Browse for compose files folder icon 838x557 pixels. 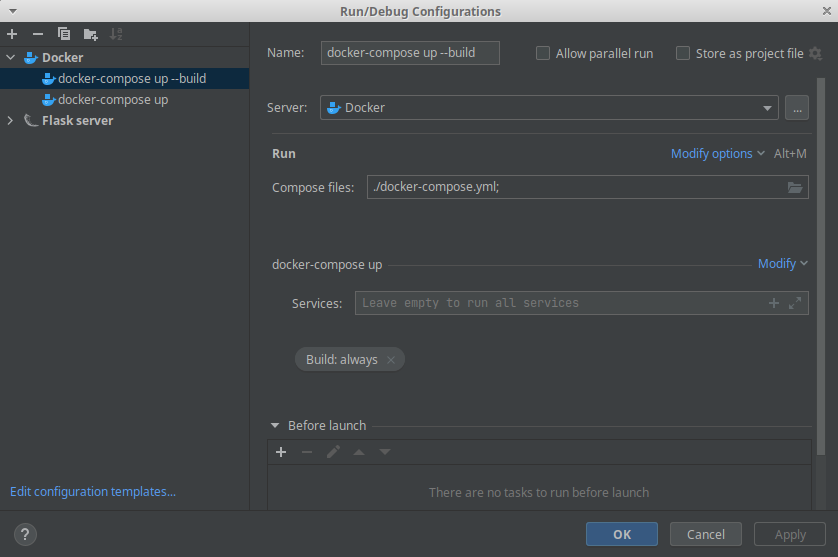pos(795,188)
